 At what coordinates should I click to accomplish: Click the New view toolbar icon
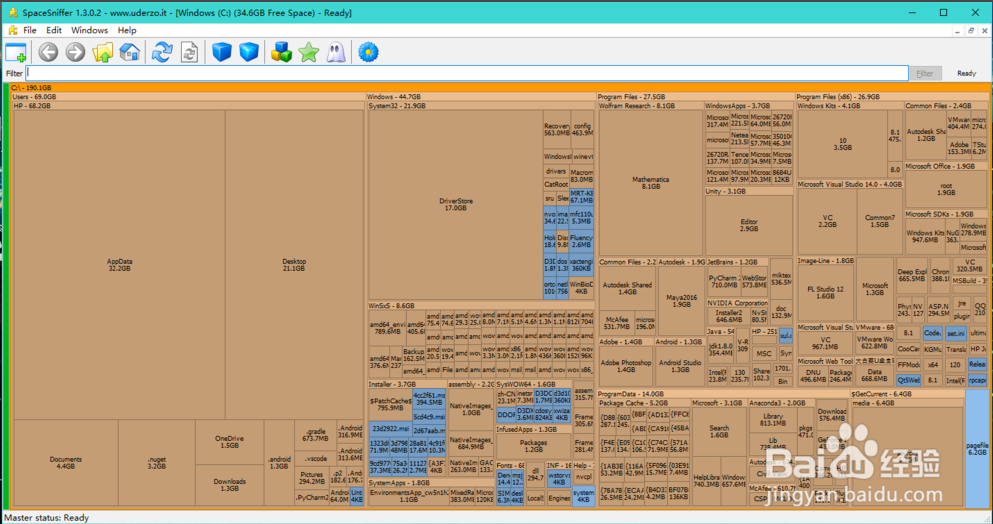click(16, 53)
